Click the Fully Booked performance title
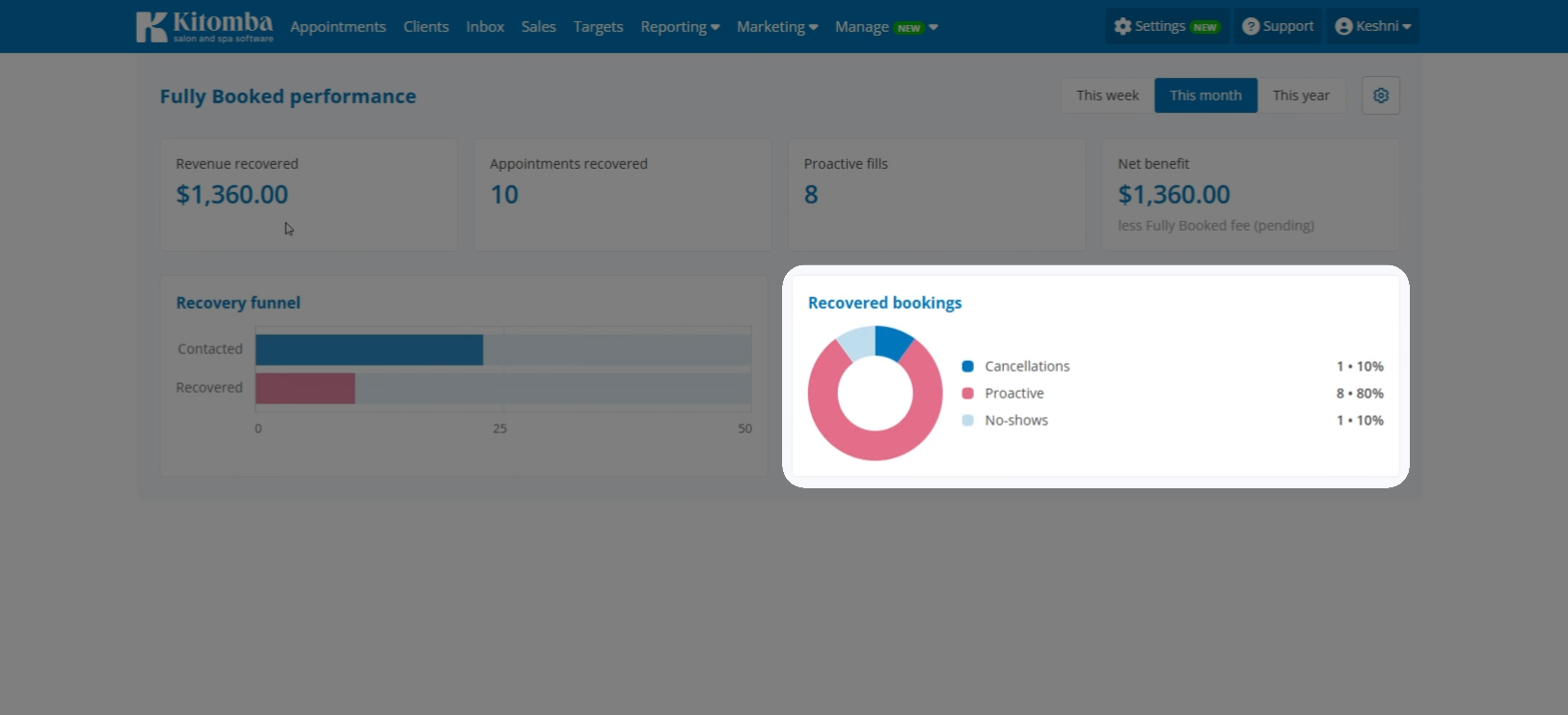This screenshot has width=1568, height=715. point(287,96)
